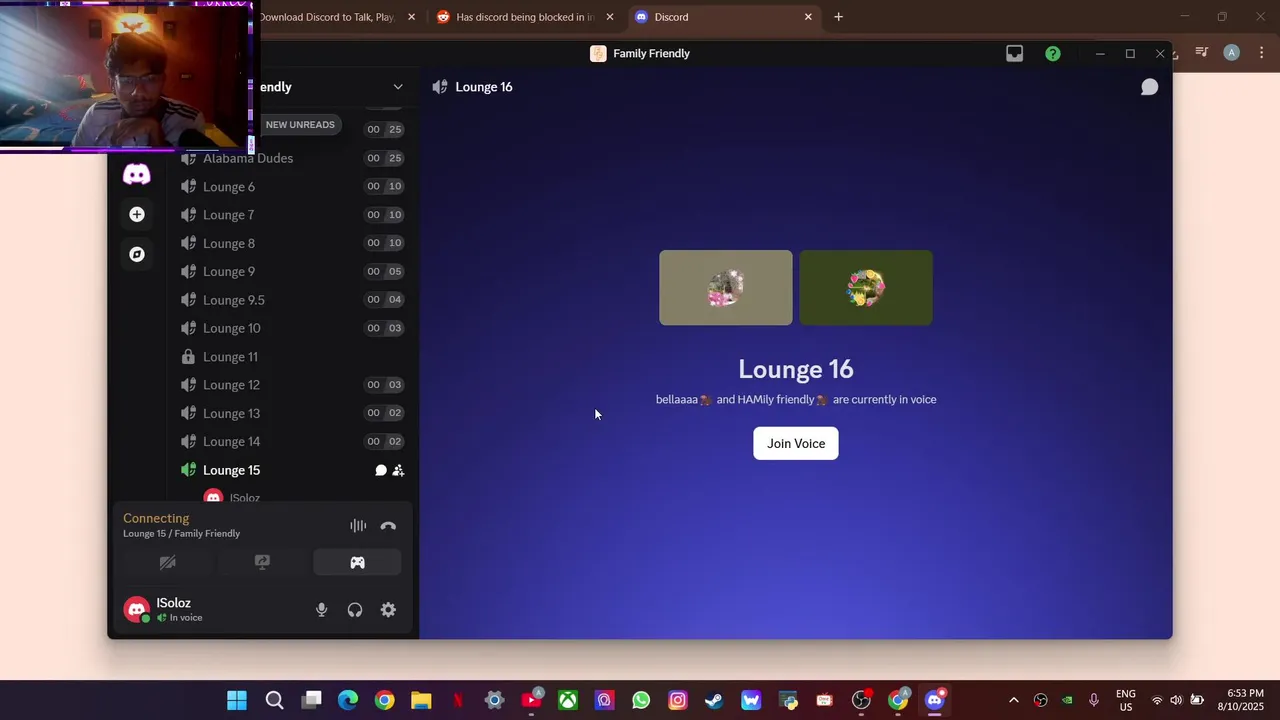Open volume control in system tray
This screenshot has height=720, width=1280.
coord(1176,700)
